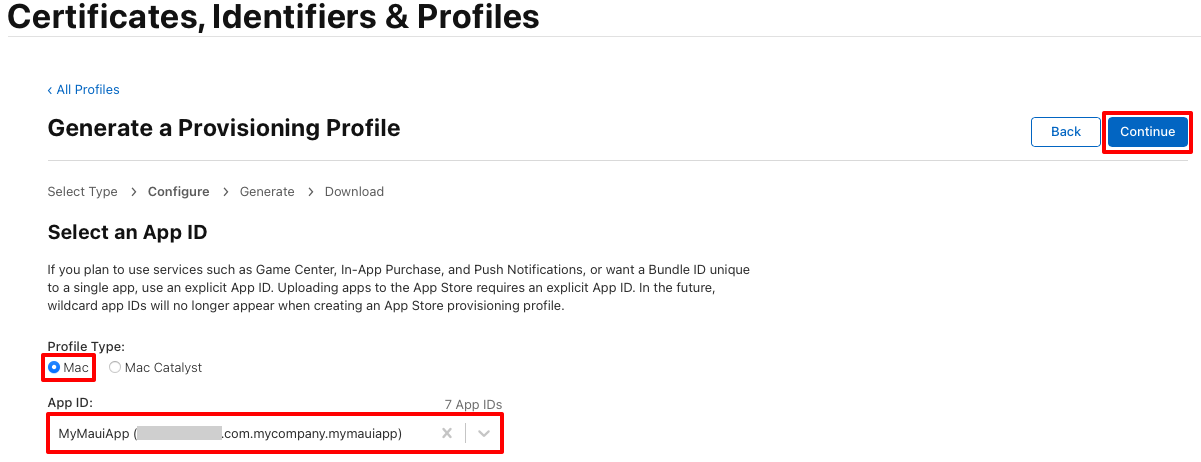This screenshot has width=1201, height=462.
Task: Go back via All Profiles link
Action: [x=83, y=89]
